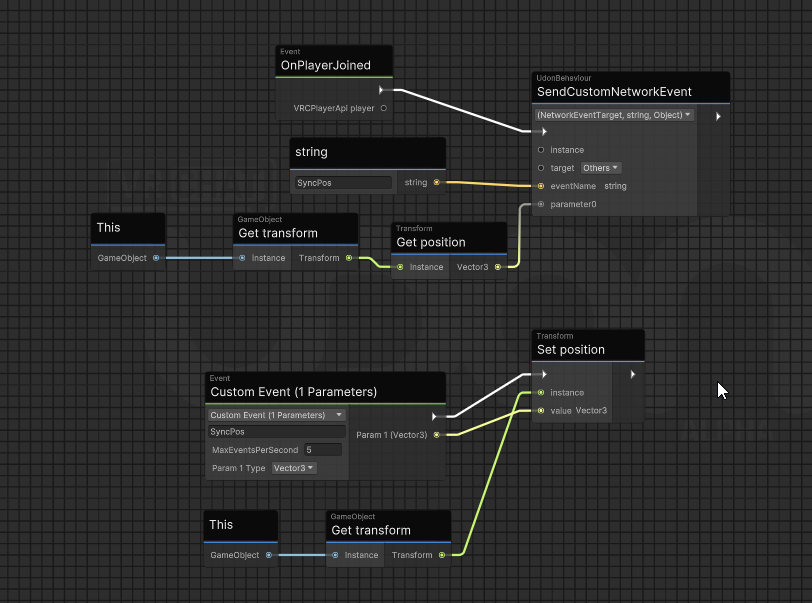The height and width of the screenshot is (603, 812).
Task: Select the VRCPlayerApi player output port
Action: pyautogui.click(x=383, y=108)
